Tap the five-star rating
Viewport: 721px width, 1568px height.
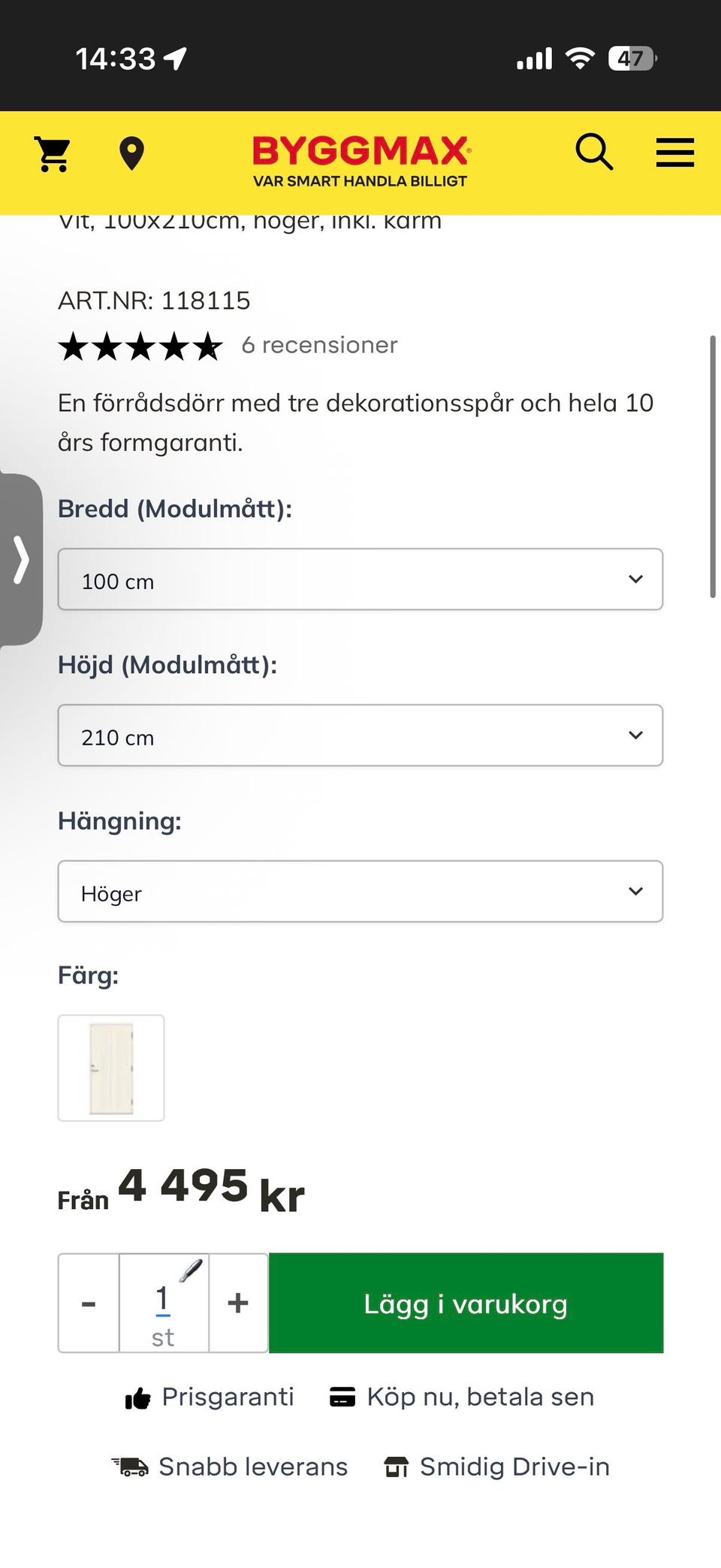click(140, 346)
